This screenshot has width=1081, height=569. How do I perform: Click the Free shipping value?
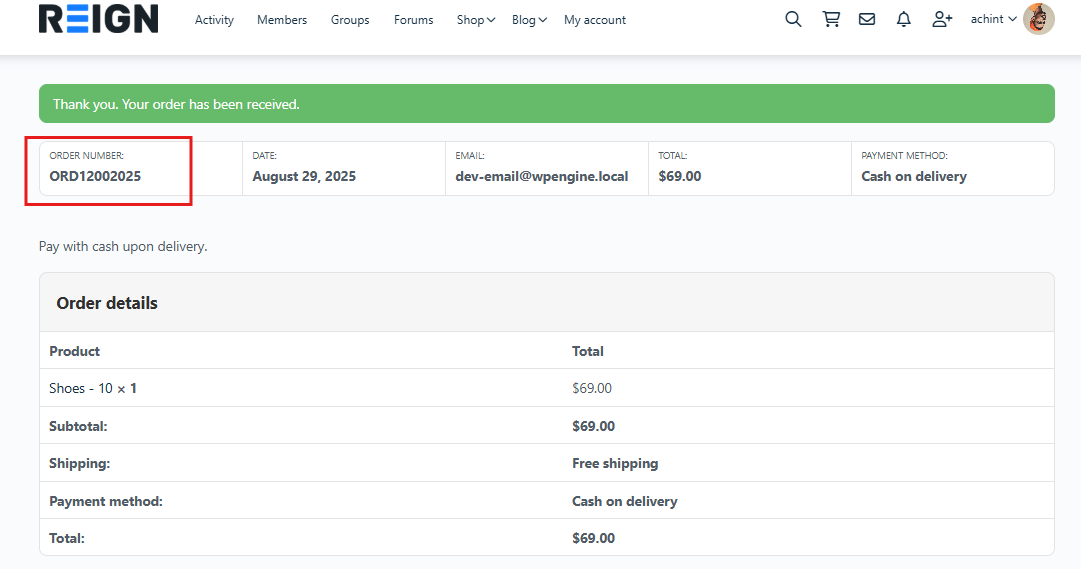(x=615, y=463)
